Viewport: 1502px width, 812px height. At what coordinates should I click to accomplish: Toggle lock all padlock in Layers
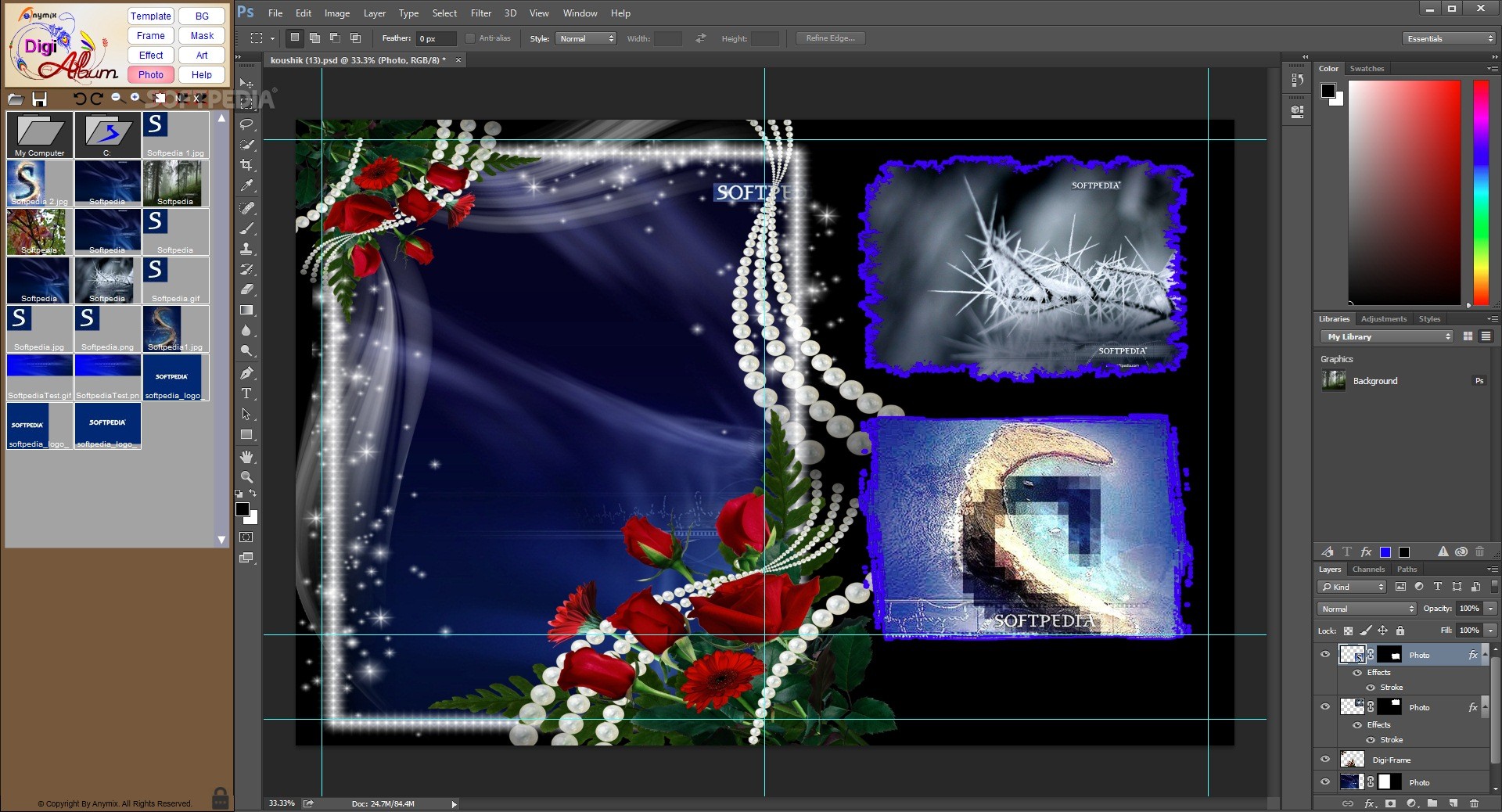pyautogui.click(x=1400, y=631)
